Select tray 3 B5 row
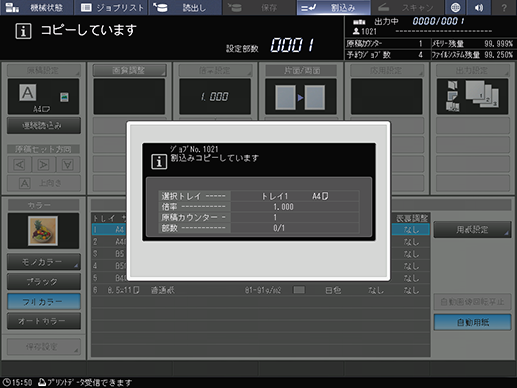 (x=261, y=254)
